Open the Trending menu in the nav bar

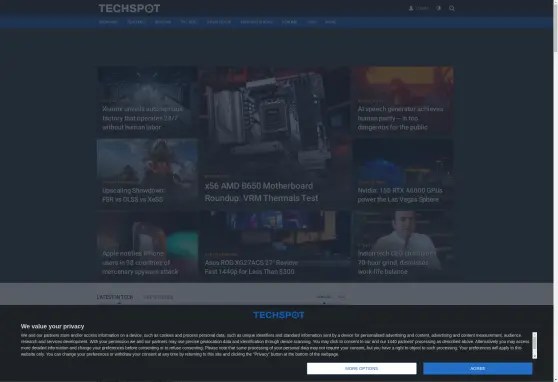coord(108,22)
